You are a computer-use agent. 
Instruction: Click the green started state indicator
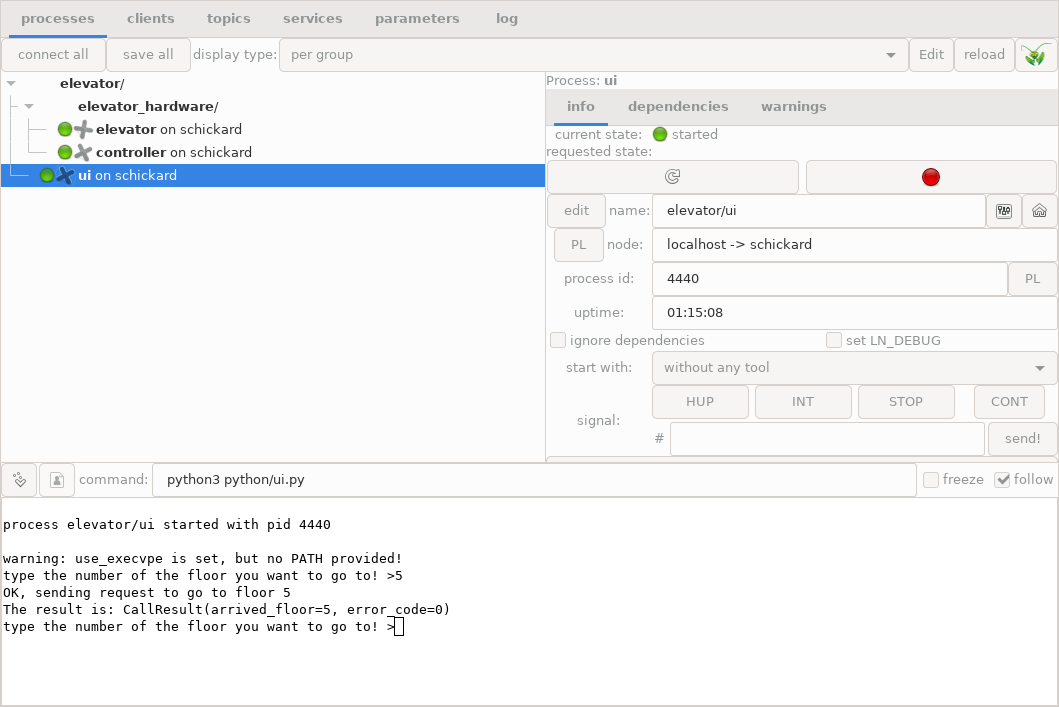[660, 134]
